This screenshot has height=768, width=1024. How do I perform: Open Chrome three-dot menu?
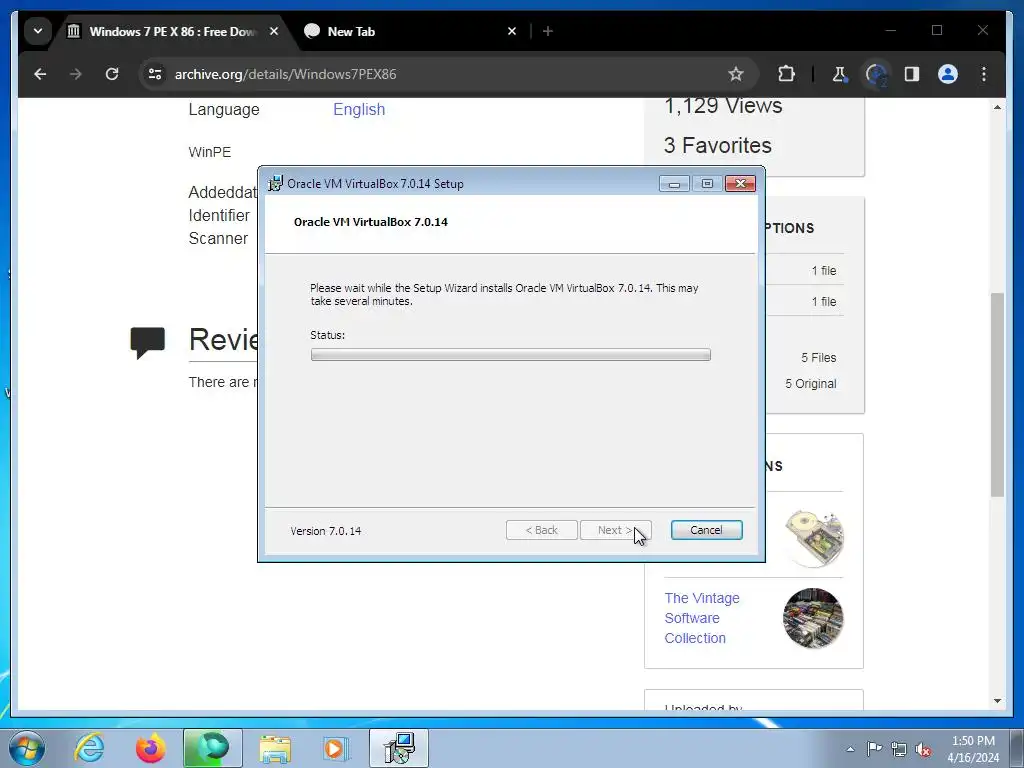click(984, 74)
